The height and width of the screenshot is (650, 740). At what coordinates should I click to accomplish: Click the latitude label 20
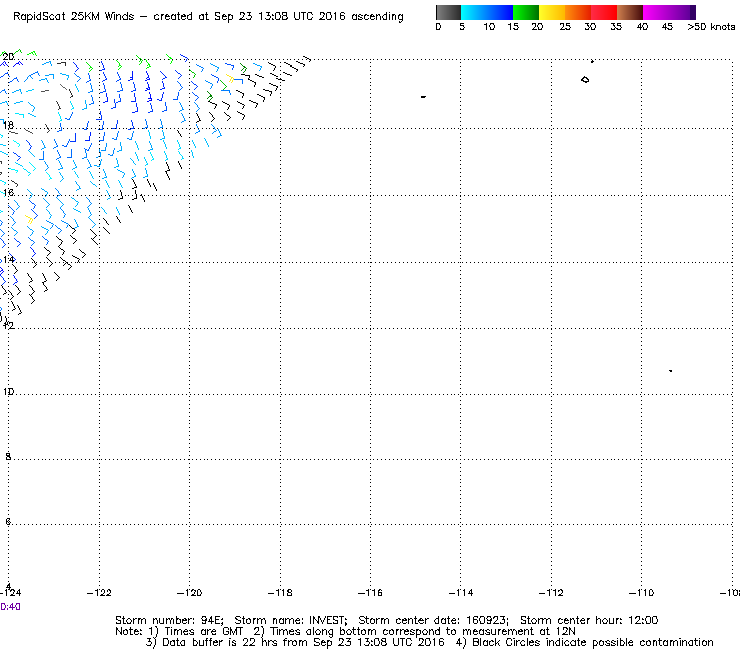point(8,57)
